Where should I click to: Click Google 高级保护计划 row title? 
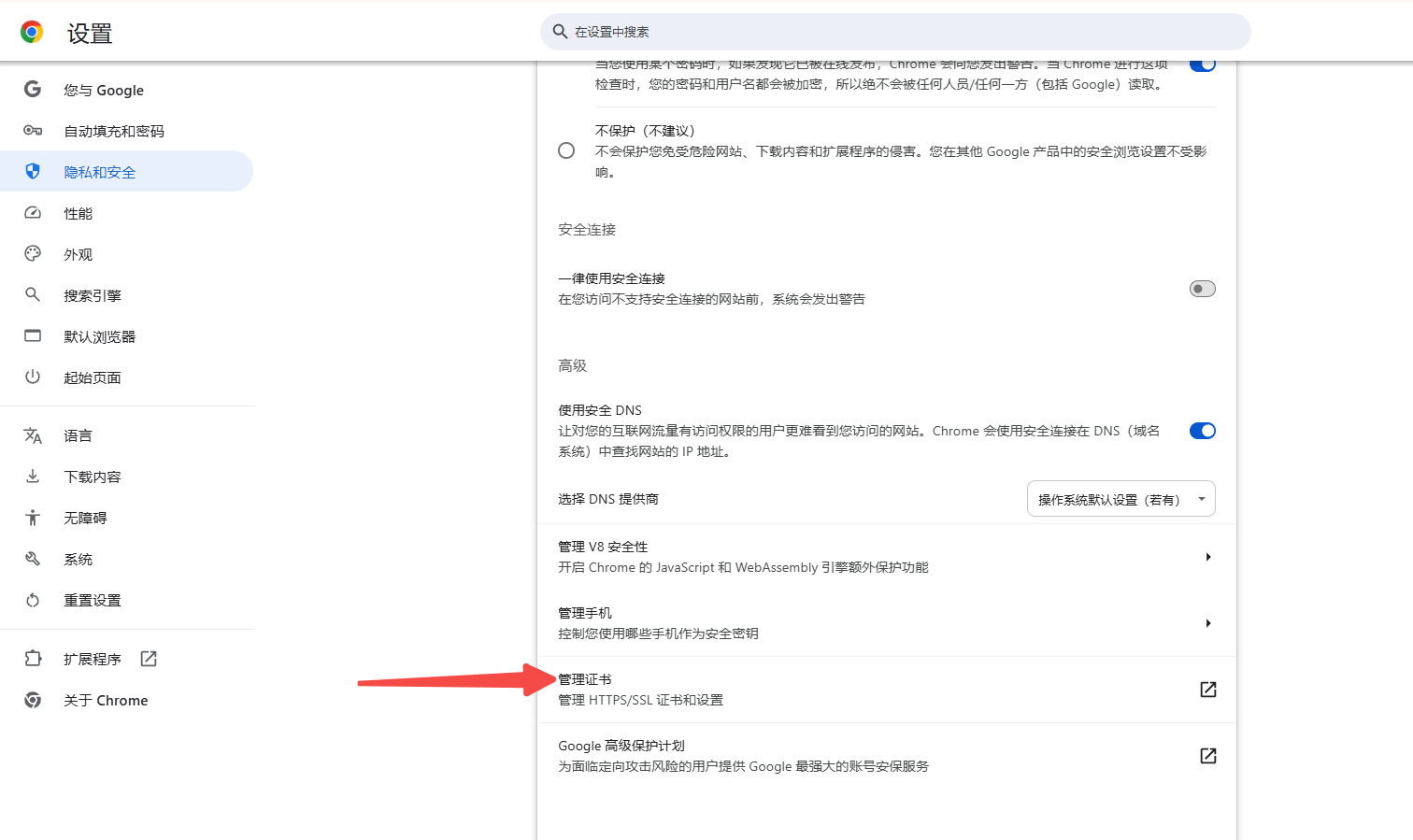(621, 746)
